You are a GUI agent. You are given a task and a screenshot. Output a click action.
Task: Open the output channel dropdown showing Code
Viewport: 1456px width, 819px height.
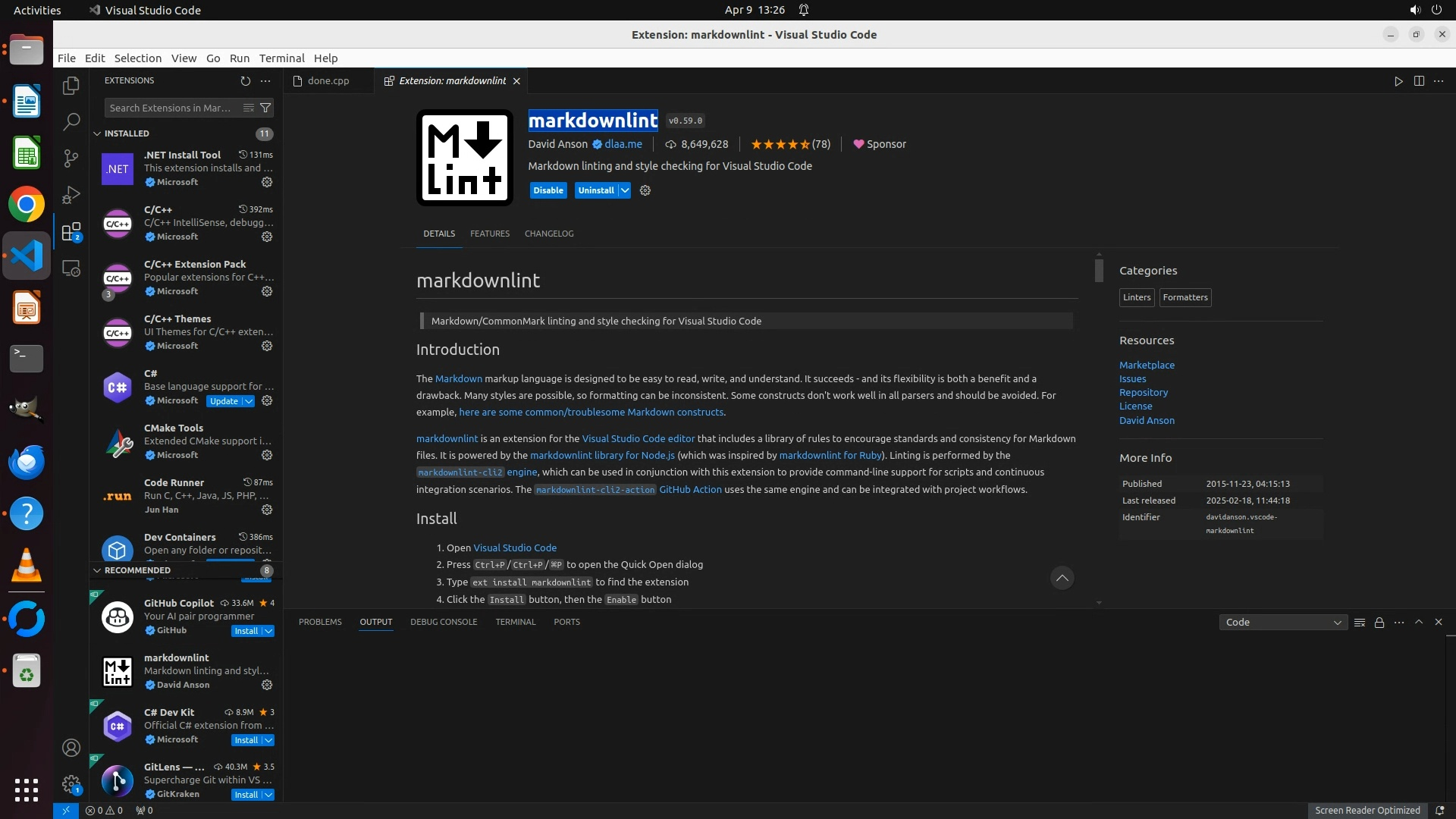pyautogui.click(x=1283, y=623)
